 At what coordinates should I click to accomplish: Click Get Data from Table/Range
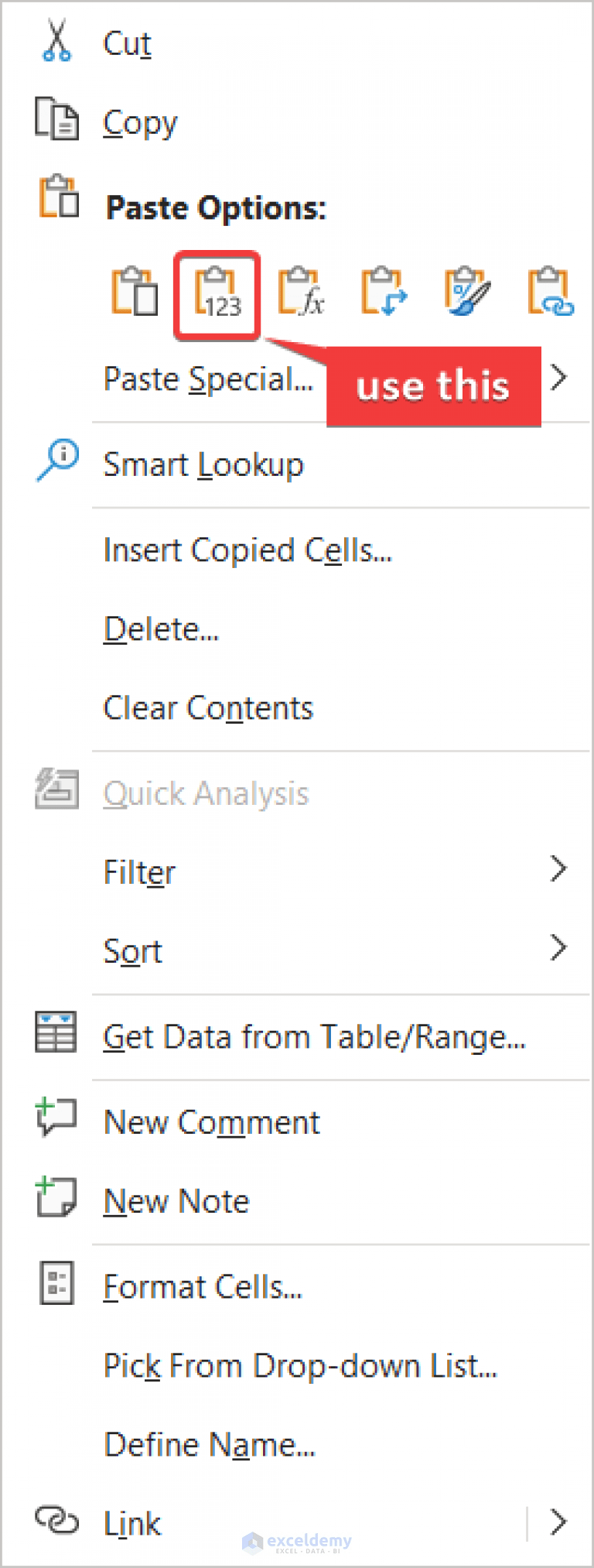[314, 1037]
